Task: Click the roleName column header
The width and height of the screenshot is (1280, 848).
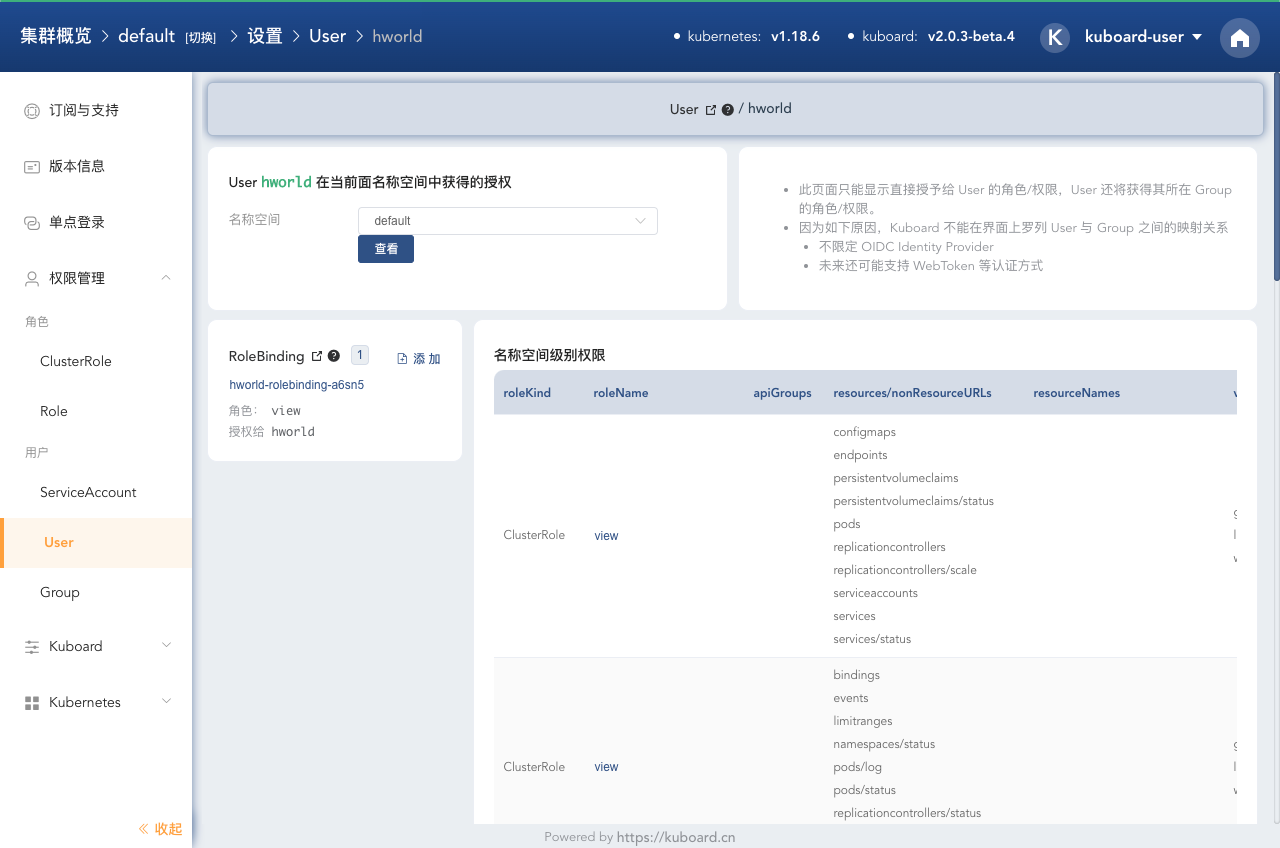Action: [621, 393]
